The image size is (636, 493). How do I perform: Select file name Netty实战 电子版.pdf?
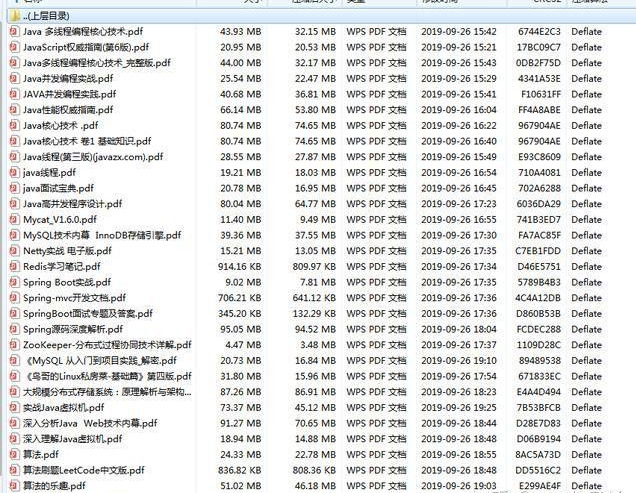click(67, 251)
